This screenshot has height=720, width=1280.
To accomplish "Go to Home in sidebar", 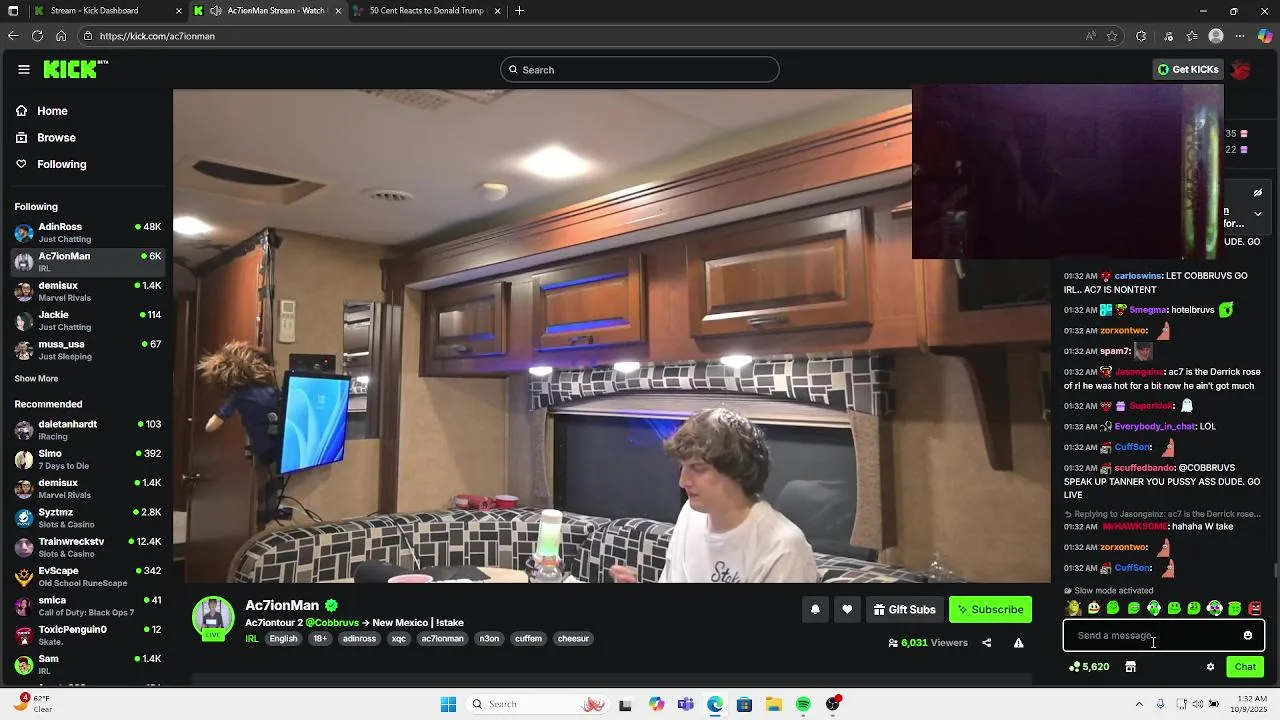I will click(86, 111).
